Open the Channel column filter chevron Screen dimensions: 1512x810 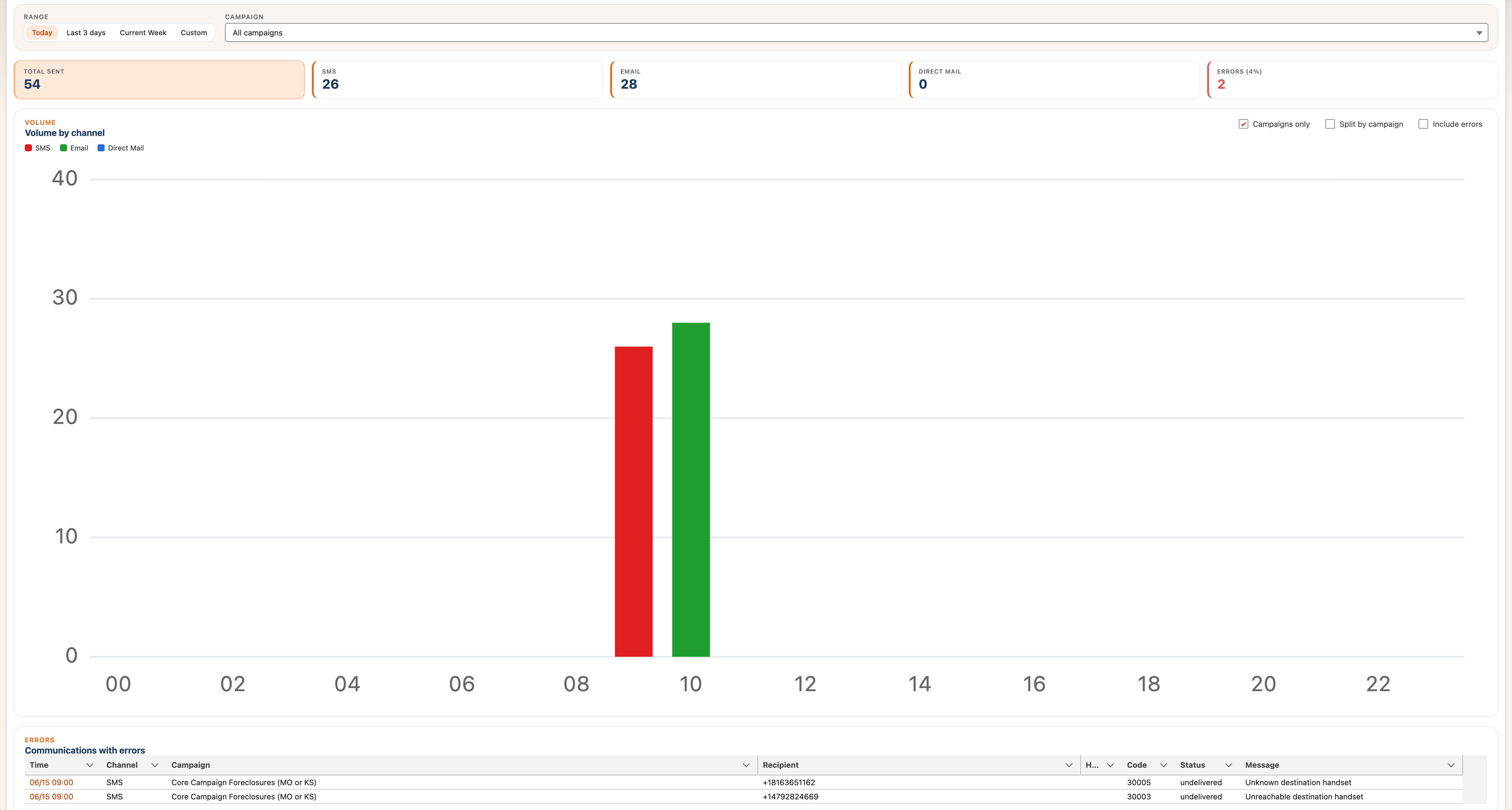pos(155,765)
